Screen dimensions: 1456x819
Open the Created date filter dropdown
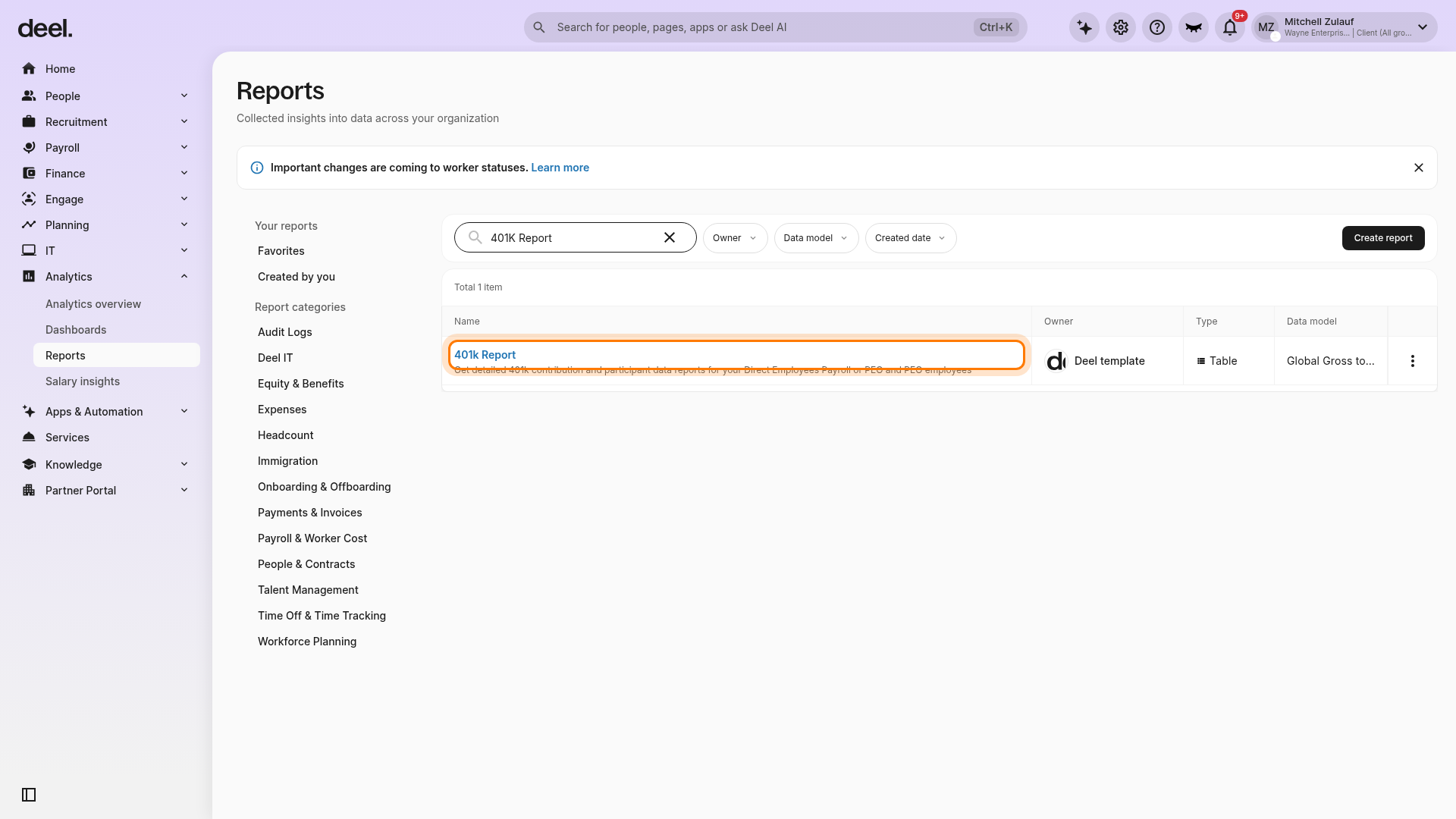tap(910, 238)
